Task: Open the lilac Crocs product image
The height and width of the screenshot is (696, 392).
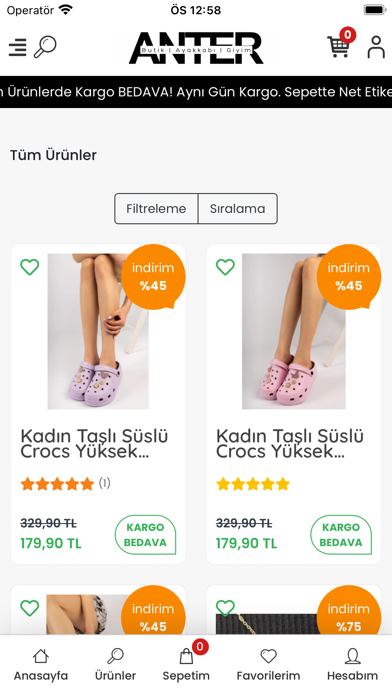Action: click(x=98, y=331)
